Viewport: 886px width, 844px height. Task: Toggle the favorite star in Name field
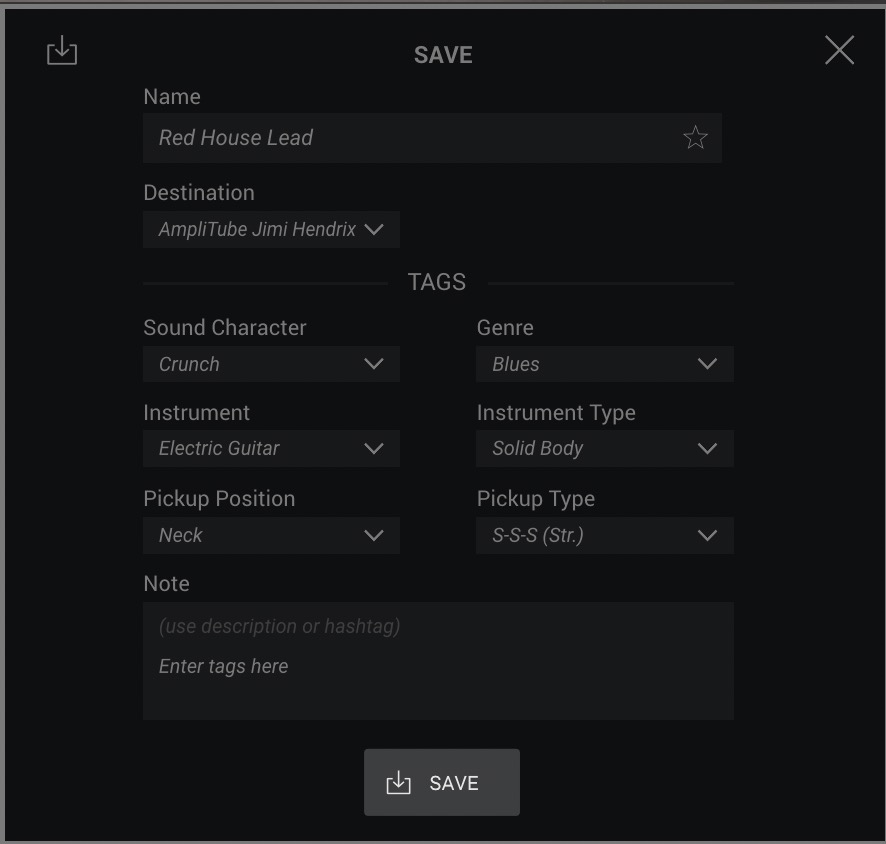(x=695, y=137)
